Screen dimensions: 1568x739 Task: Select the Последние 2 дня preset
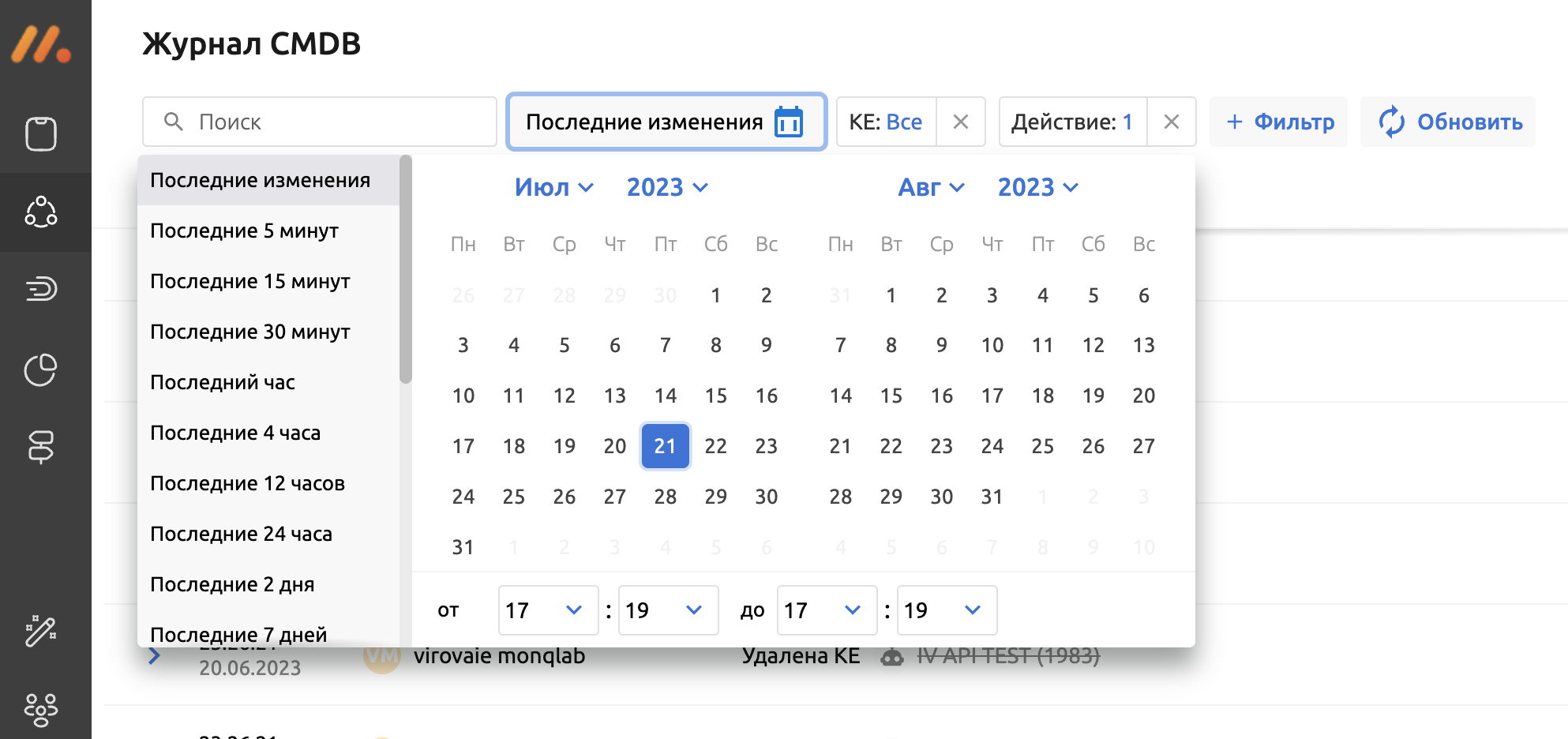[x=268, y=584]
